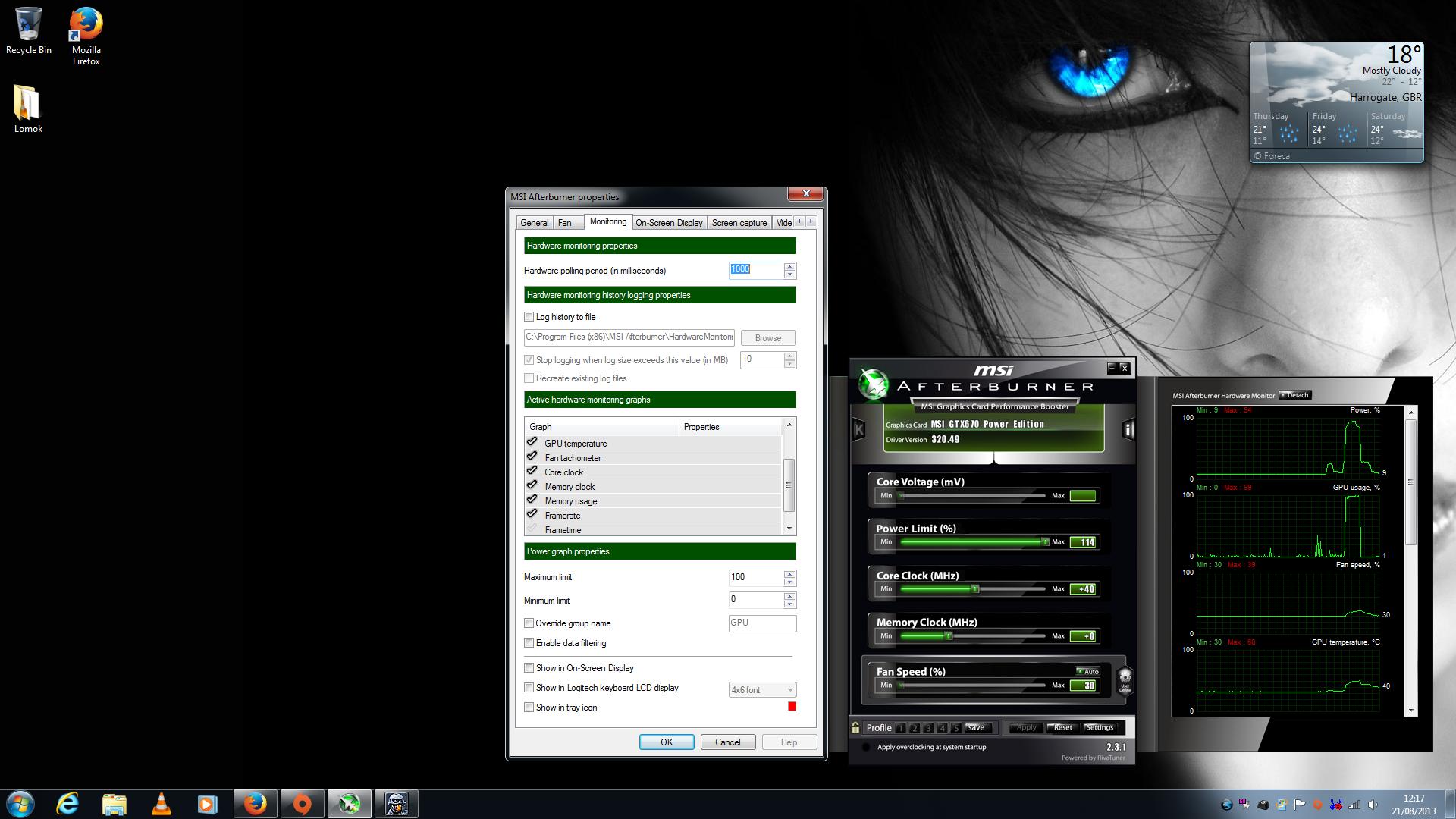Click Detach on the hardware monitor

point(1294,395)
